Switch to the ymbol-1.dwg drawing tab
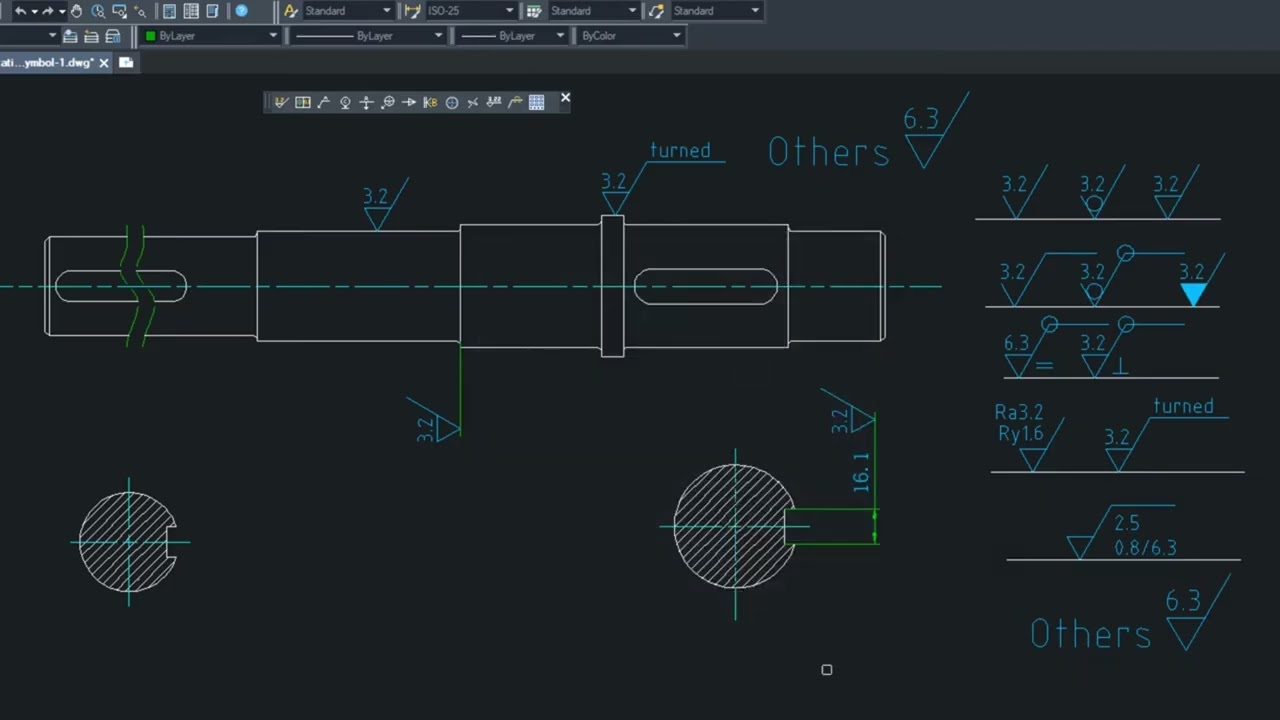1280x720 pixels. tap(47, 62)
